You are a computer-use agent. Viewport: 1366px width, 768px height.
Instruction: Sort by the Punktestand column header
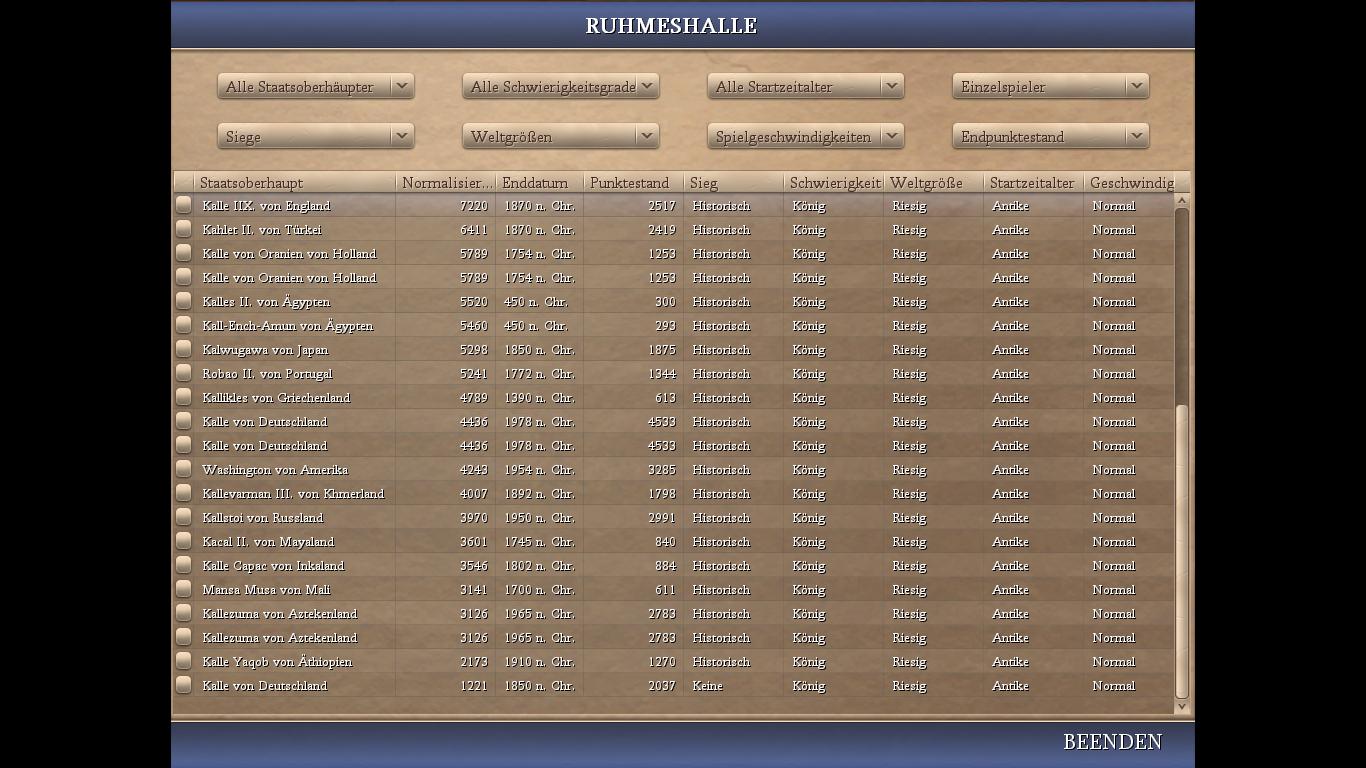pos(633,183)
